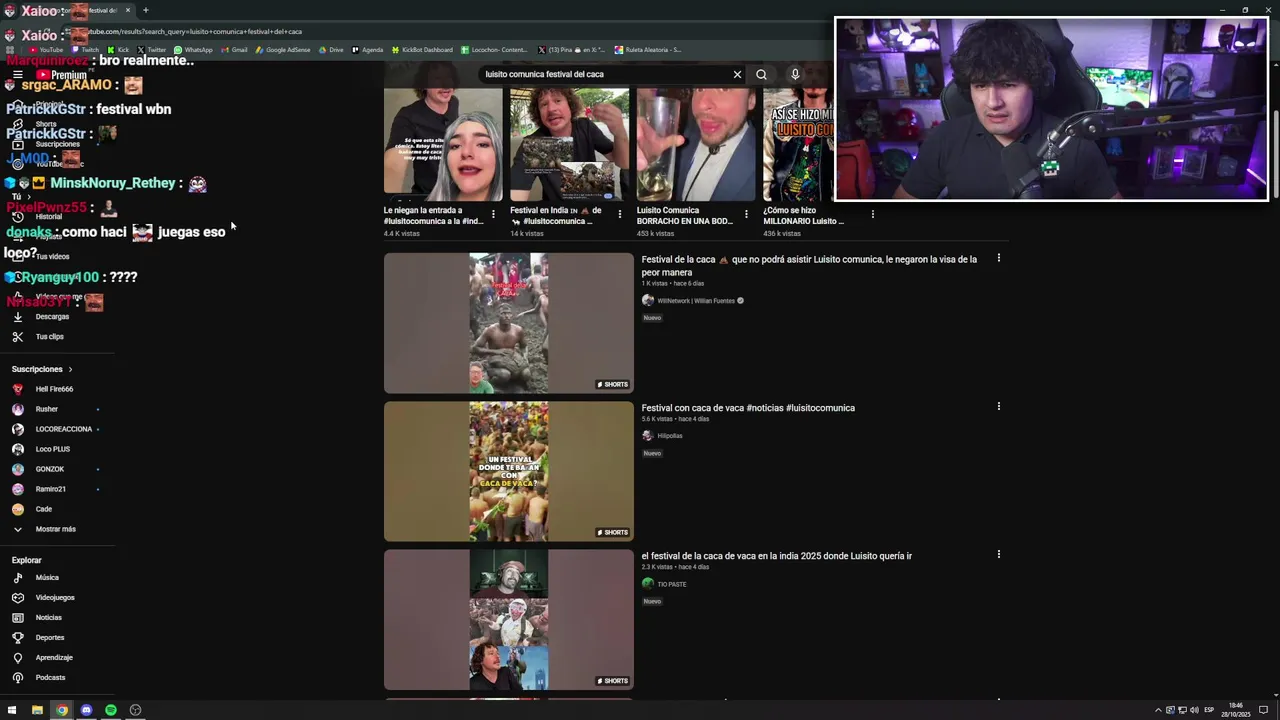This screenshot has width=1280, height=720.
Task: Switch to Chrome in taskbar
Action: 62,710
